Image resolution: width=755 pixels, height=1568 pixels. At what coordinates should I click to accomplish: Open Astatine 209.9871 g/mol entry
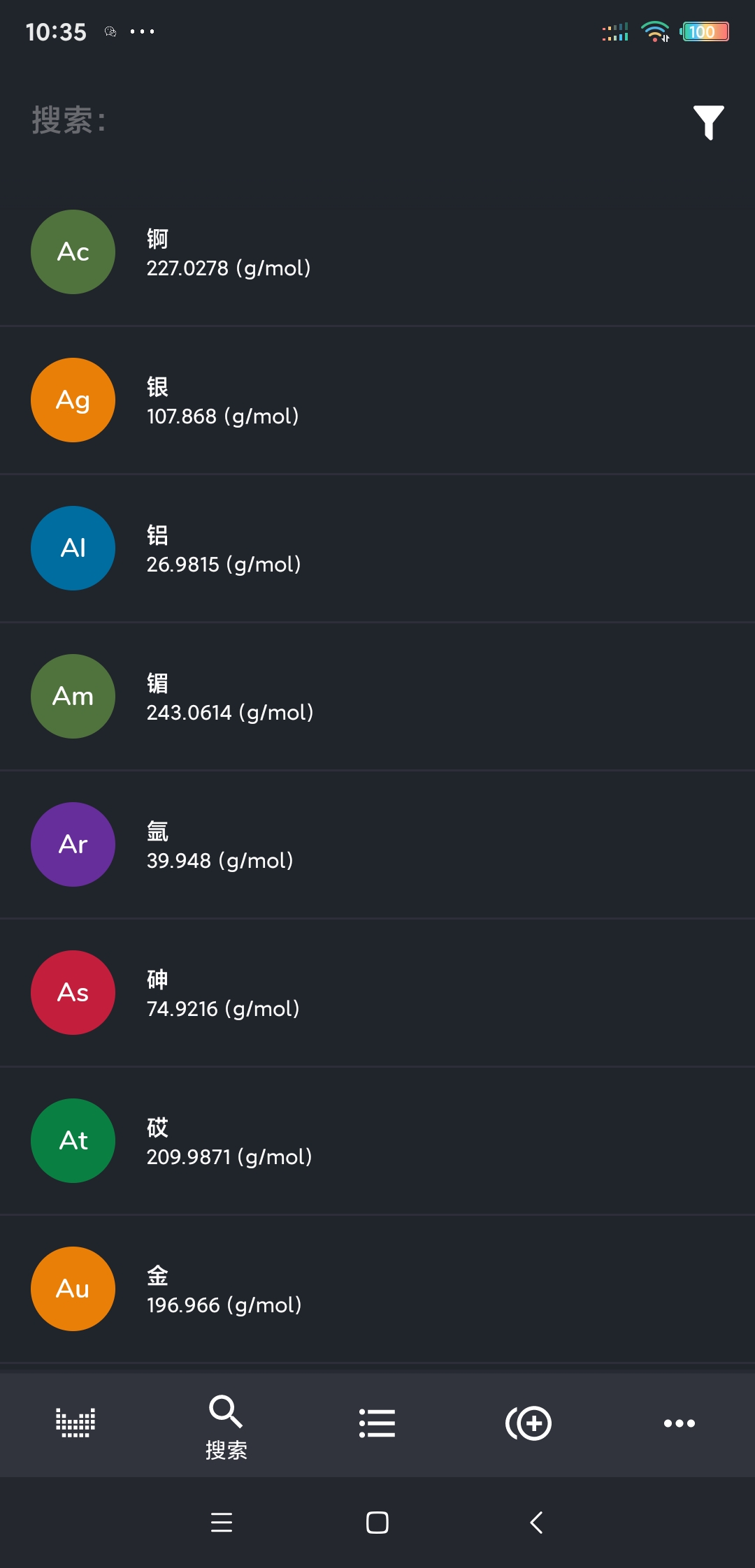pyautogui.click(x=377, y=1142)
